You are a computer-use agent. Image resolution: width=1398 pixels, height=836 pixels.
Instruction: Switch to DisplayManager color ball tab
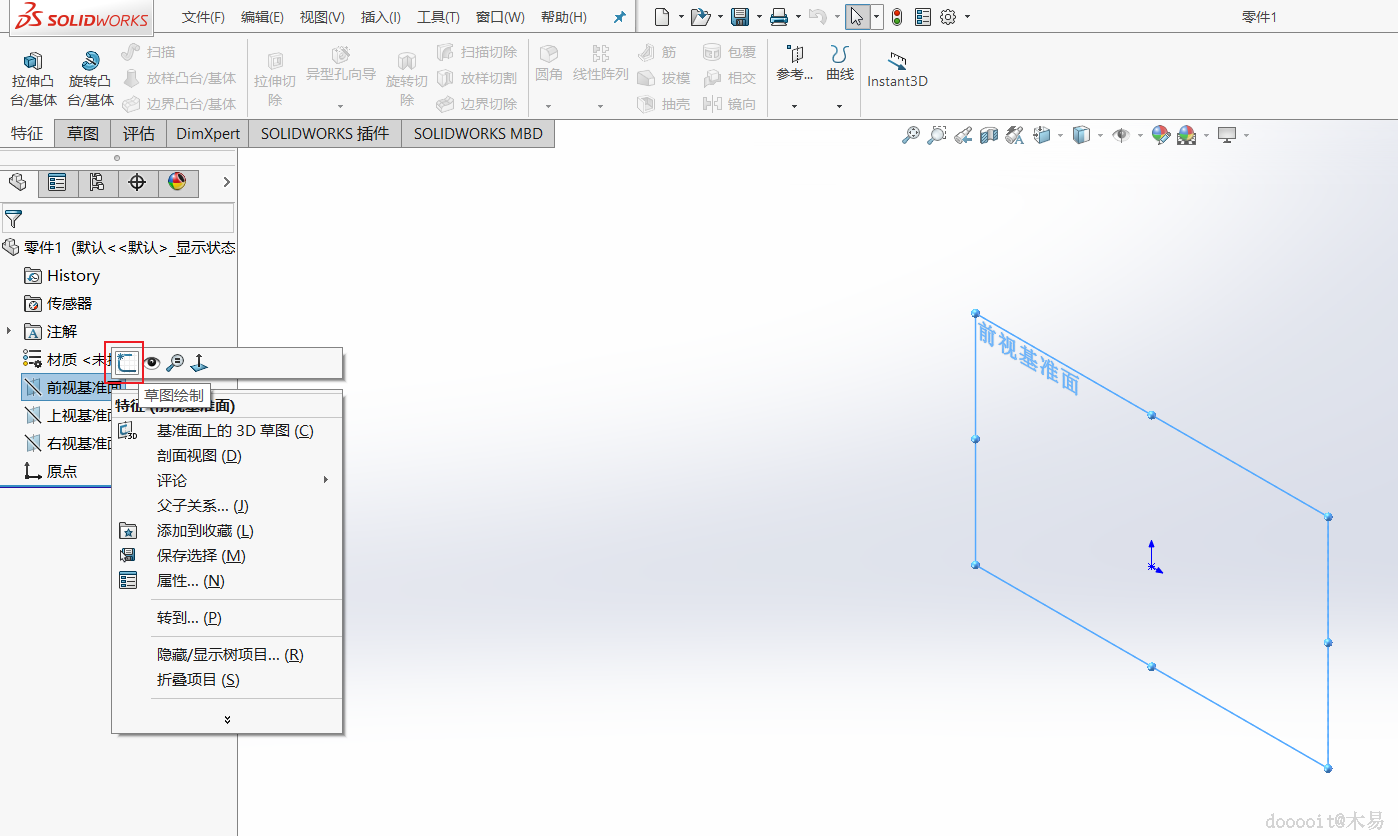(177, 182)
